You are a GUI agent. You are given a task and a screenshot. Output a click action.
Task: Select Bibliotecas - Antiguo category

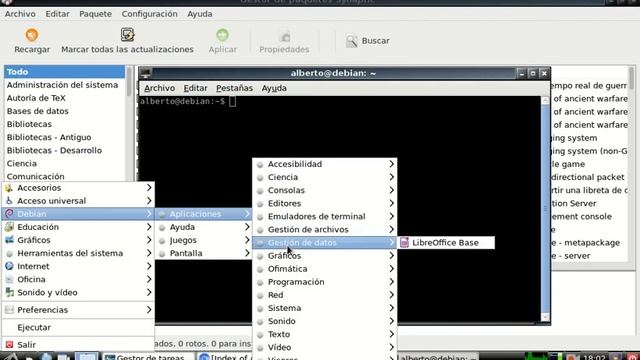[x=64, y=137]
